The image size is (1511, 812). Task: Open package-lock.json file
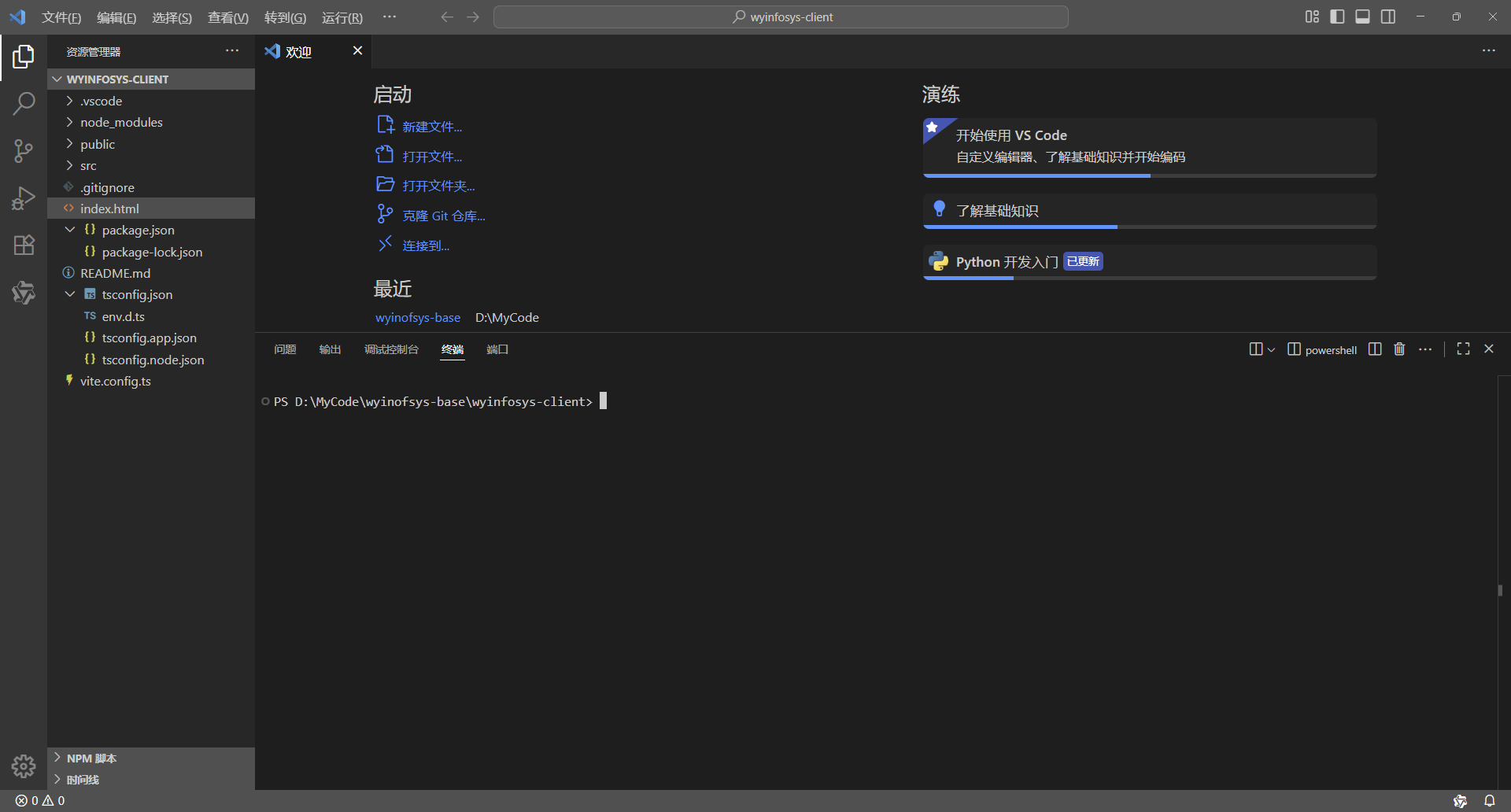tap(151, 252)
